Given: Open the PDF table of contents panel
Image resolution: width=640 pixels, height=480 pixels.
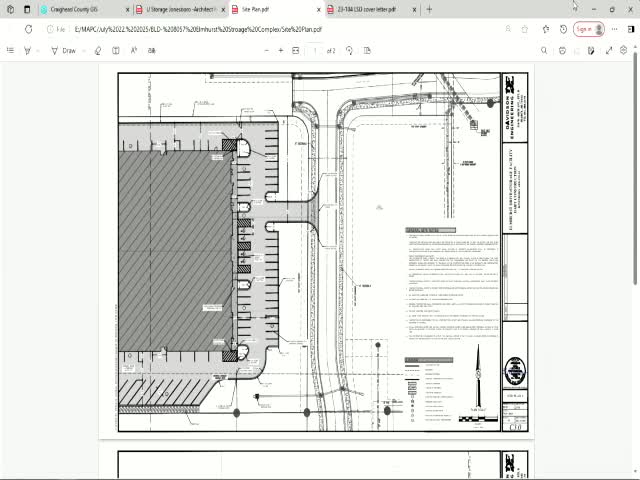Looking at the screenshot, I should 11,51.
